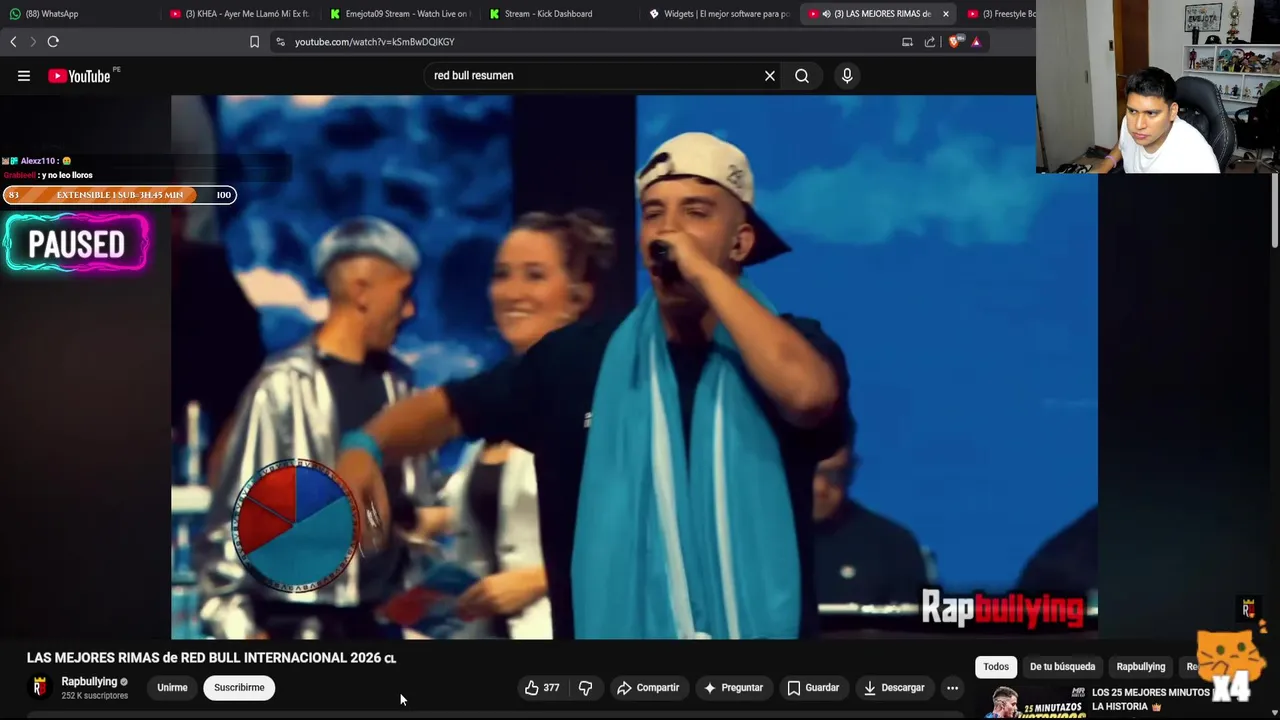Click the video player to pause

(634, 367)
